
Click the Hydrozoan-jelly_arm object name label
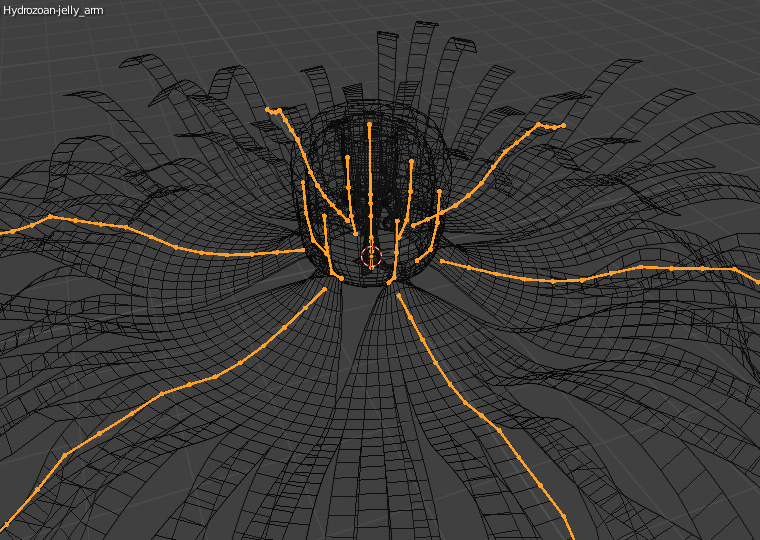pyautogui.click(x=53, y=10)
